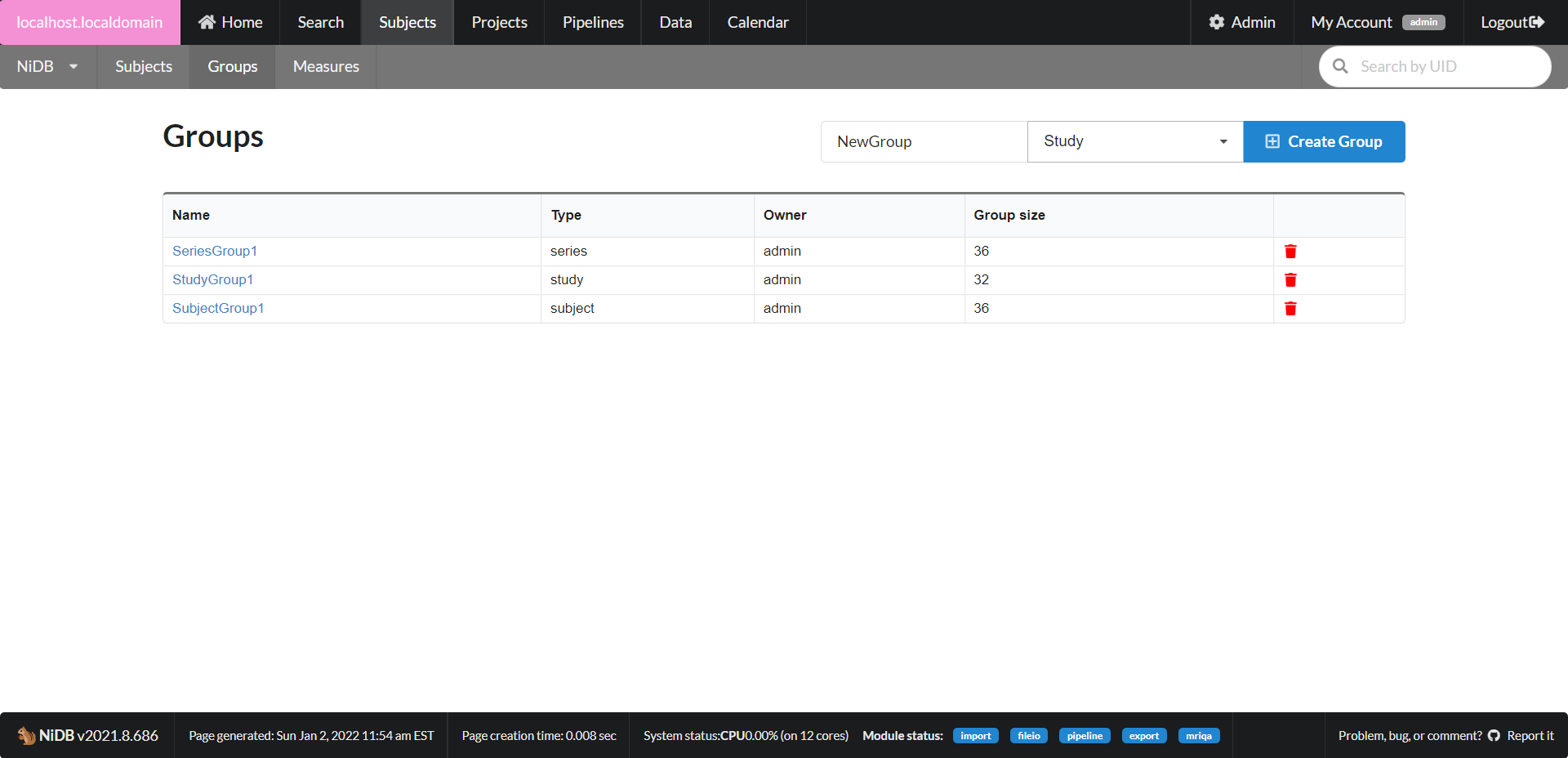
Task: Open the Projects menu item
Action: point(498,22)
